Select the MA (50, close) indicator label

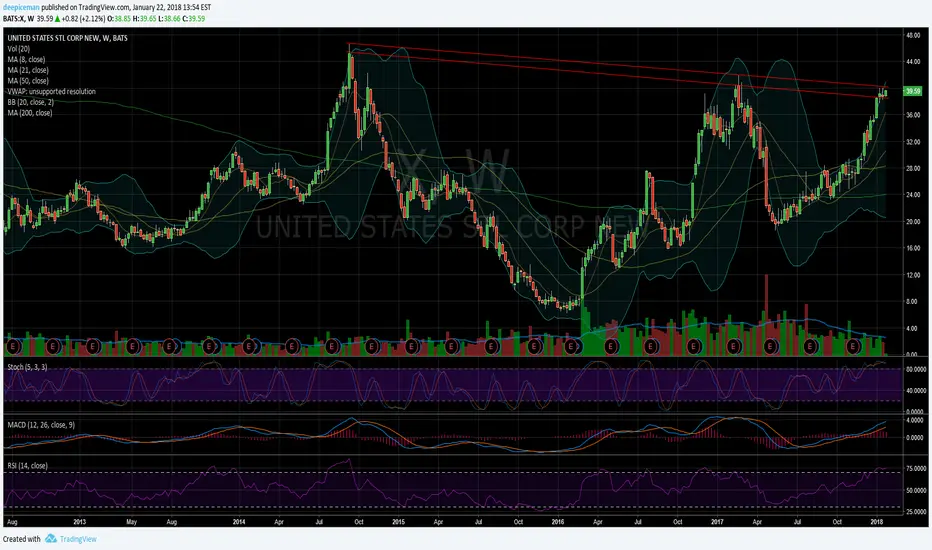[x=28, y=81]
